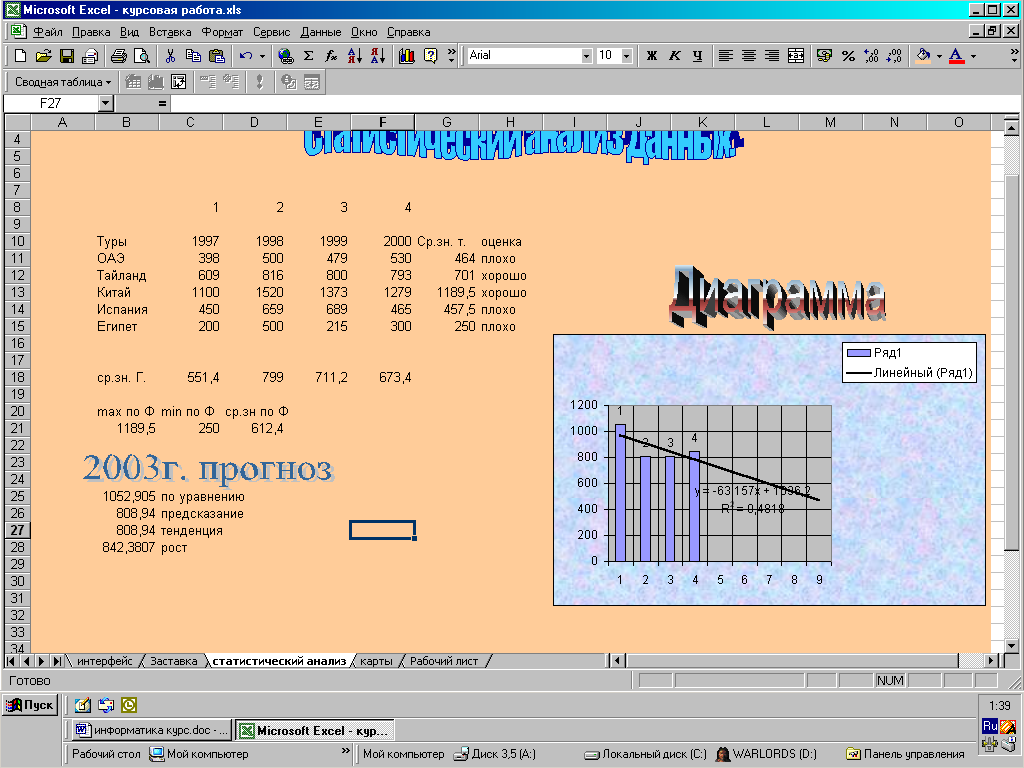Apply Percent Style format icon
Image resolution: width=1024 pixels, height=768 pixels.
pyautogui.click(x=848, y=56)
